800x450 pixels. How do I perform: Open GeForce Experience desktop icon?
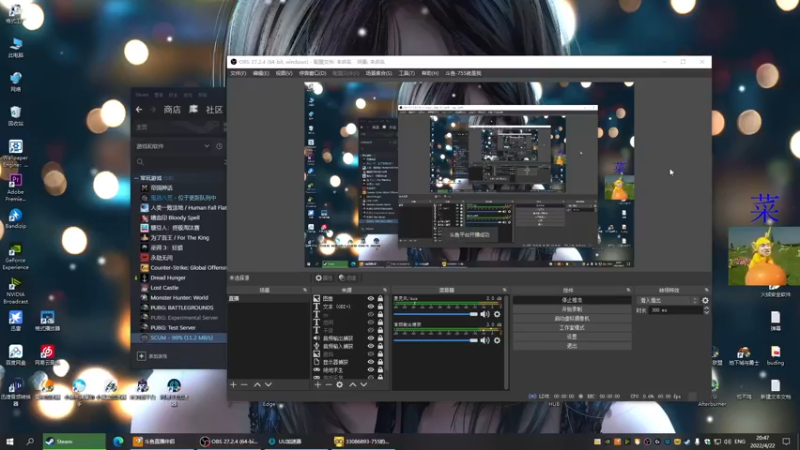[15, 257]
